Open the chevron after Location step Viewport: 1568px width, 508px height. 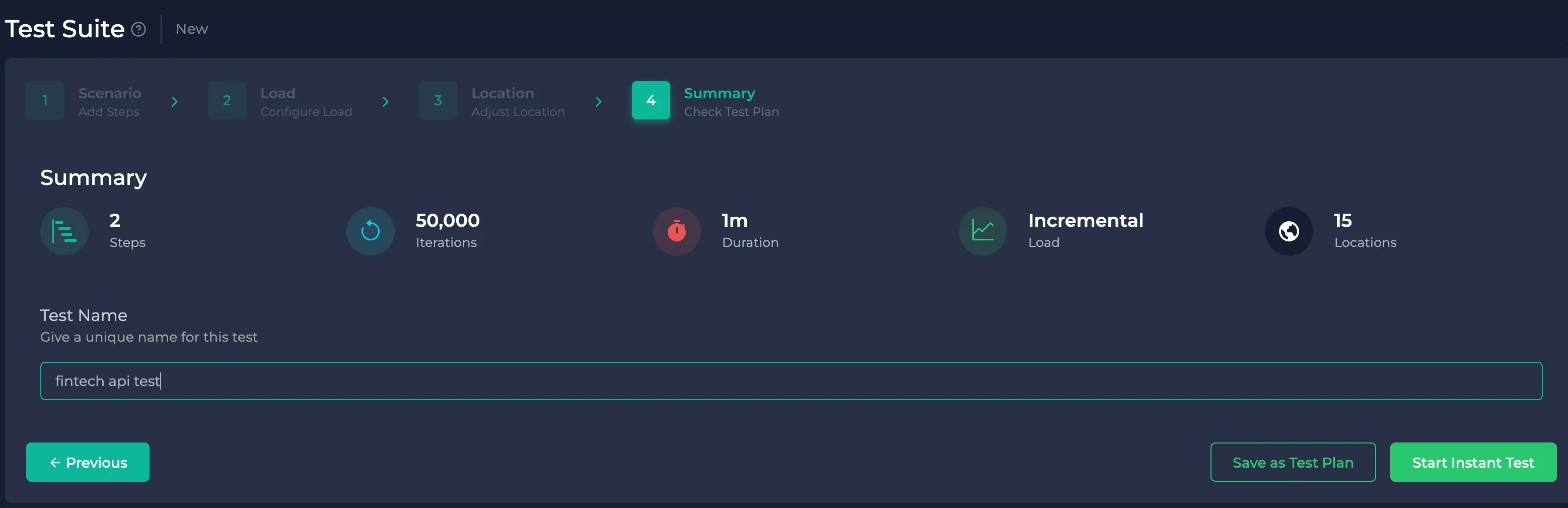click(x=598, y=102)
